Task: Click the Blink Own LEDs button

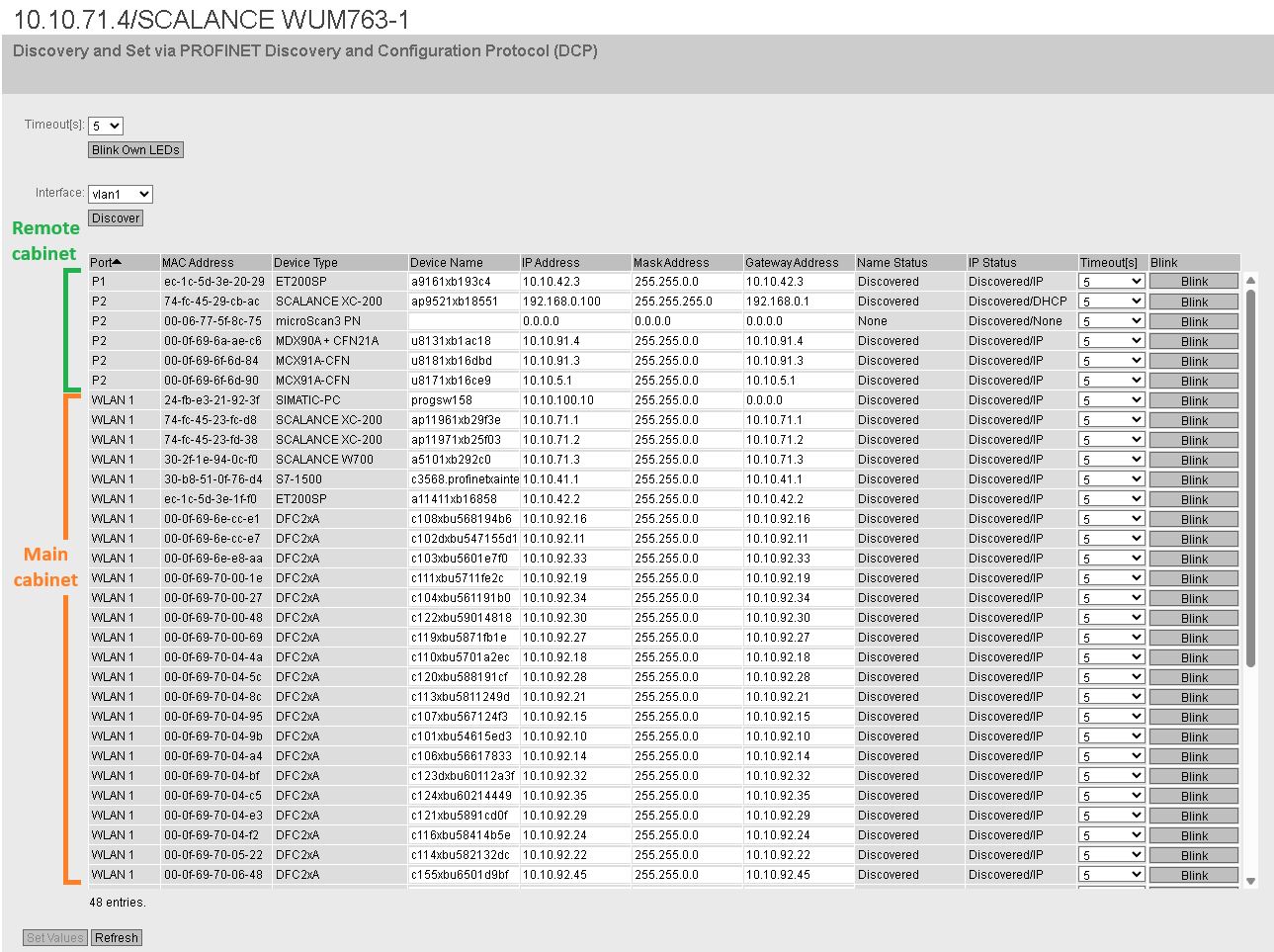Action: [135, 150]
